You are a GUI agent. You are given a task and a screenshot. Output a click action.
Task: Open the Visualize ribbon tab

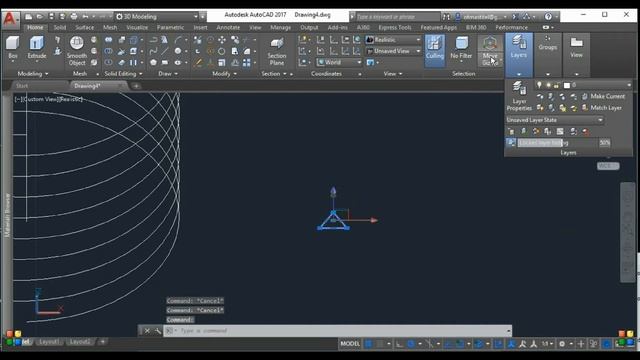click(137, 27)
